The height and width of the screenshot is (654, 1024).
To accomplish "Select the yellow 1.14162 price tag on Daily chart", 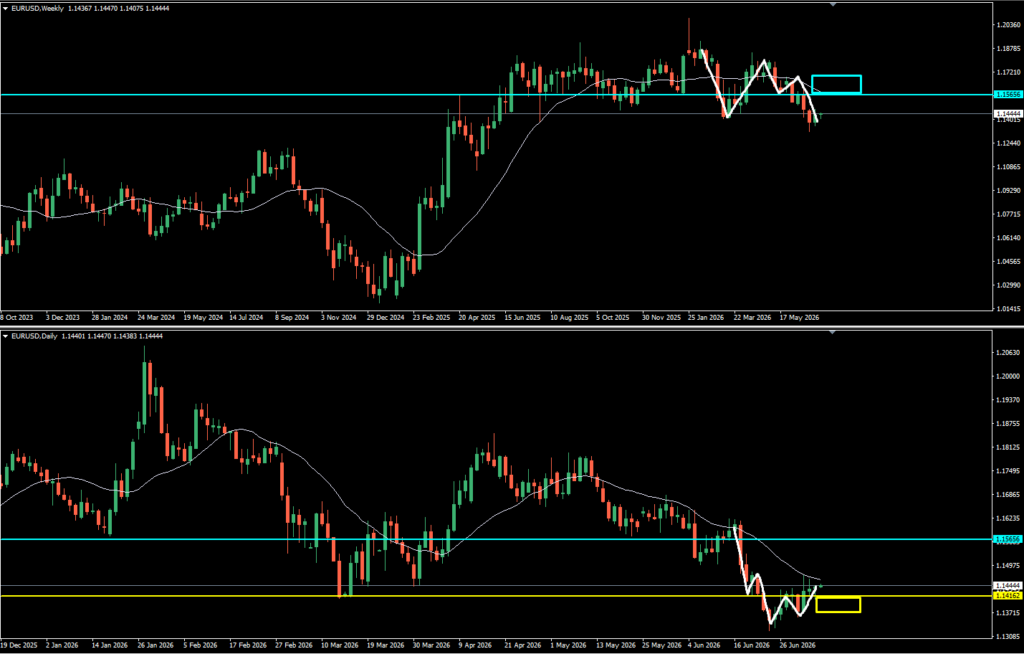I will tap(1008, 596).
